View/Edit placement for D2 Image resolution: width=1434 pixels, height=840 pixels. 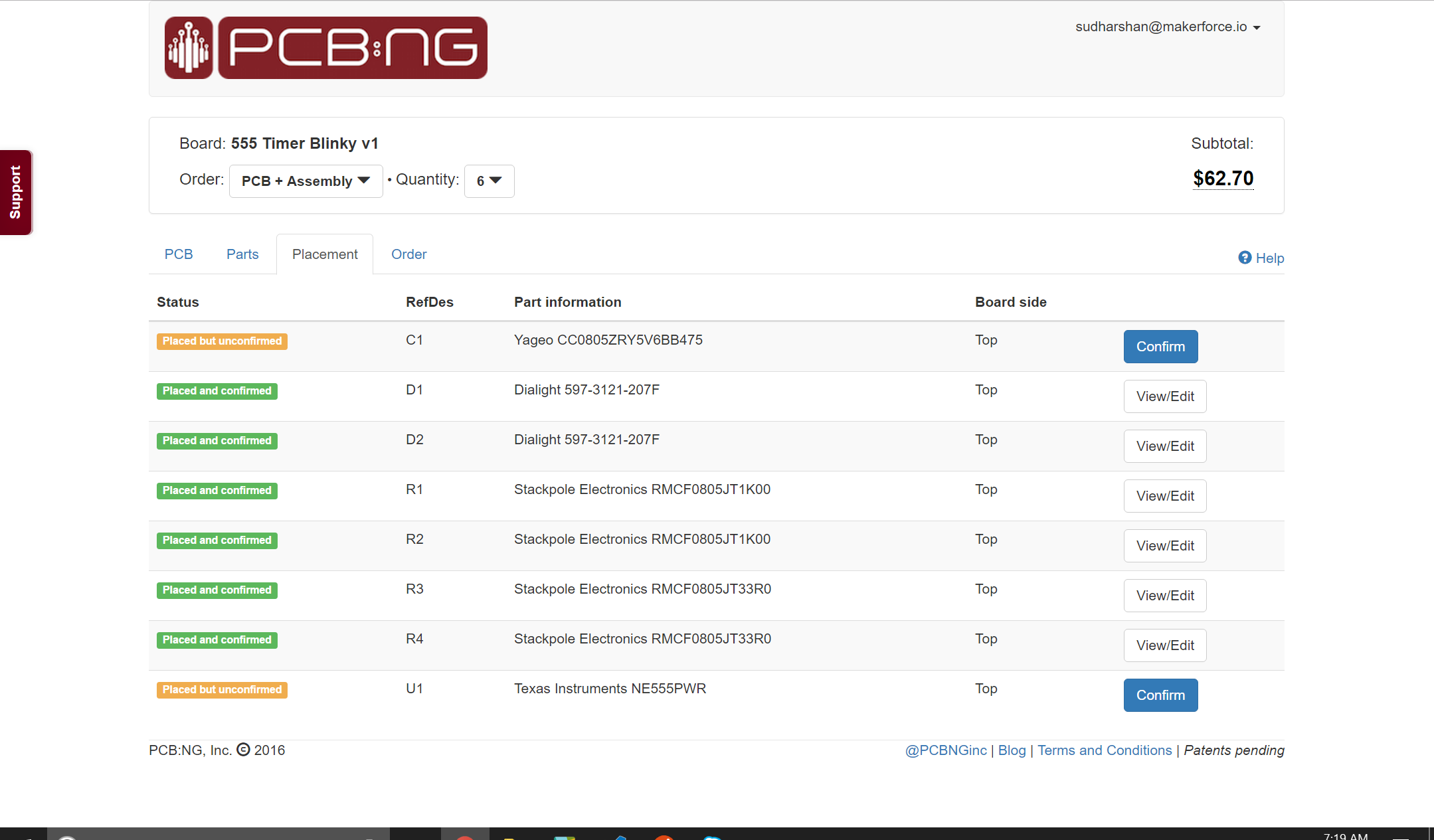coord(1165,446)
